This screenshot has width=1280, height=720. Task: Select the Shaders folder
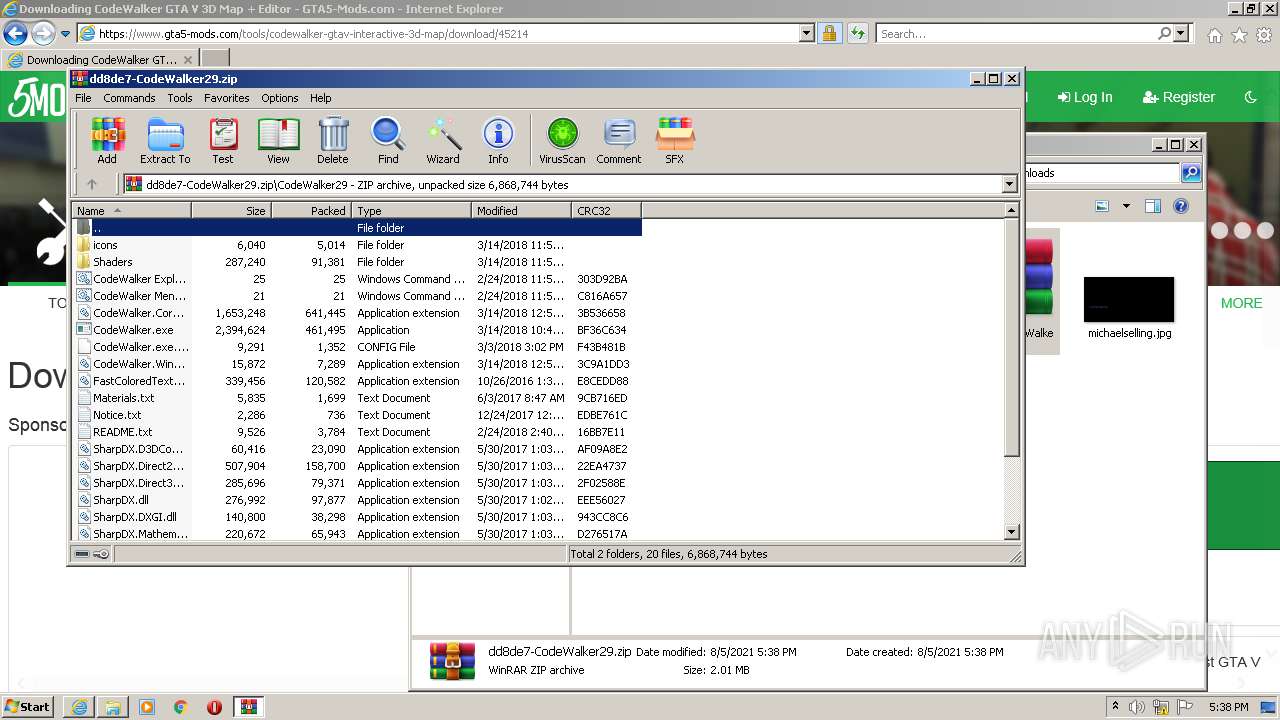(x=357, y=262)
